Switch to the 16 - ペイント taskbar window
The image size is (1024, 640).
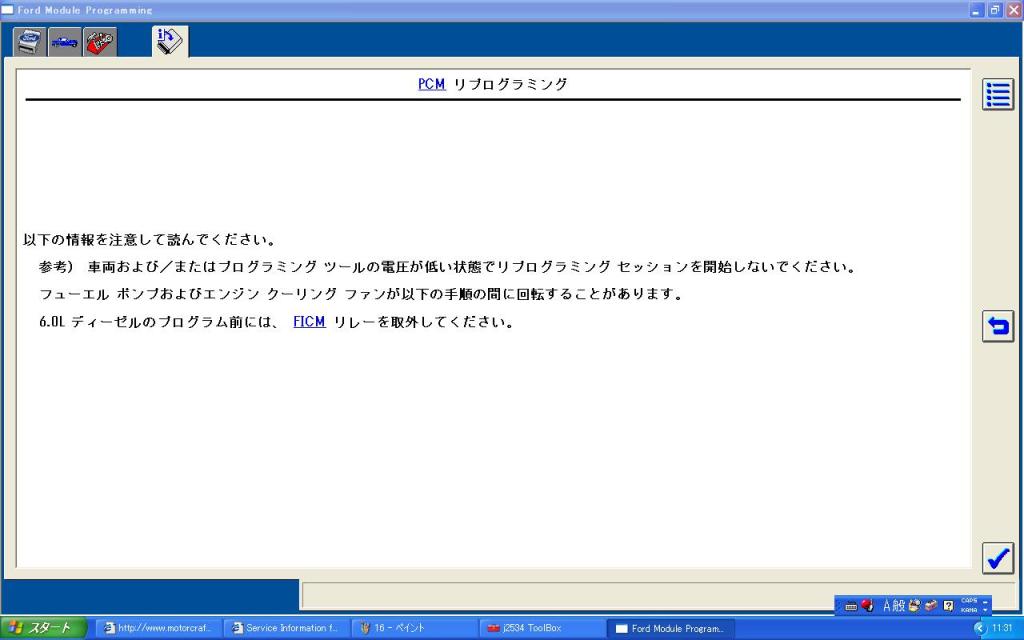point(415,628)
